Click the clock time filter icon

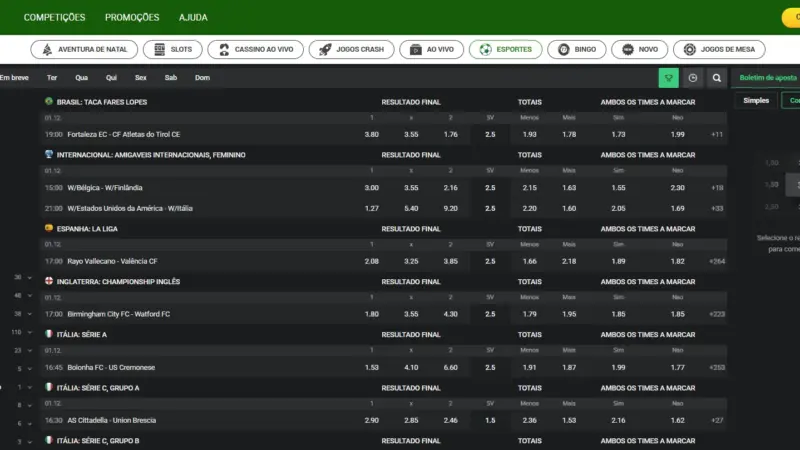[x=693, y=78]
